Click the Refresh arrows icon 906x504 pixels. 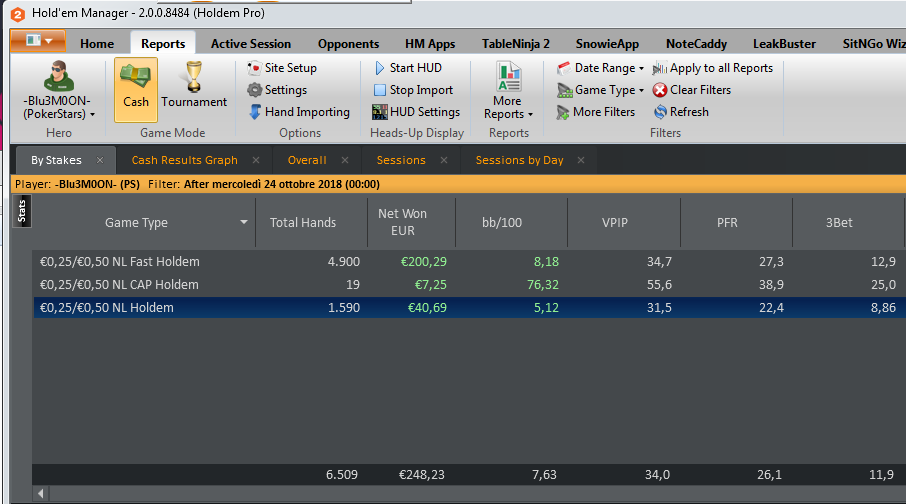click(660, 112)
